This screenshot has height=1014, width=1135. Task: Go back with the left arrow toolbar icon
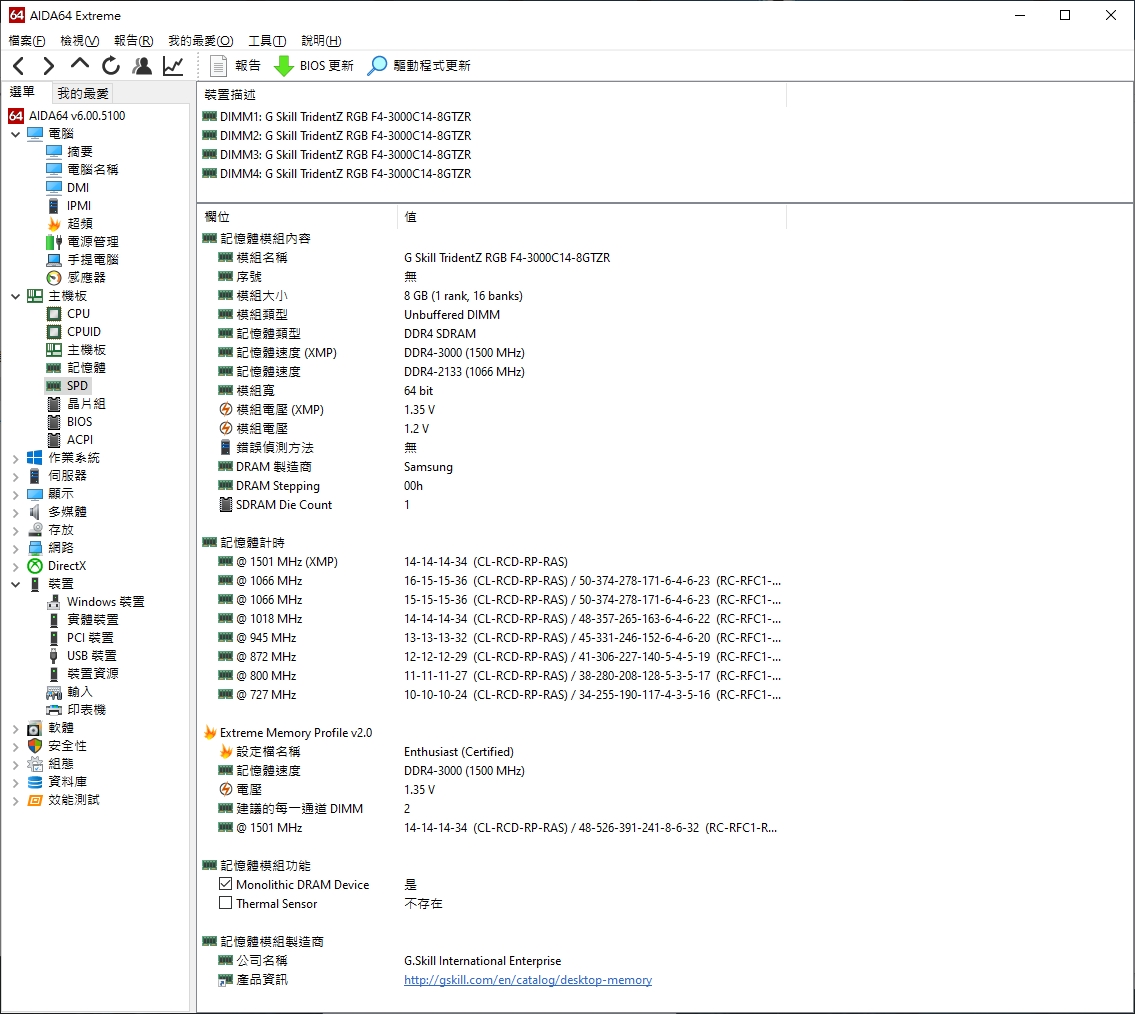pyautogui.click(x=20, y=66)
